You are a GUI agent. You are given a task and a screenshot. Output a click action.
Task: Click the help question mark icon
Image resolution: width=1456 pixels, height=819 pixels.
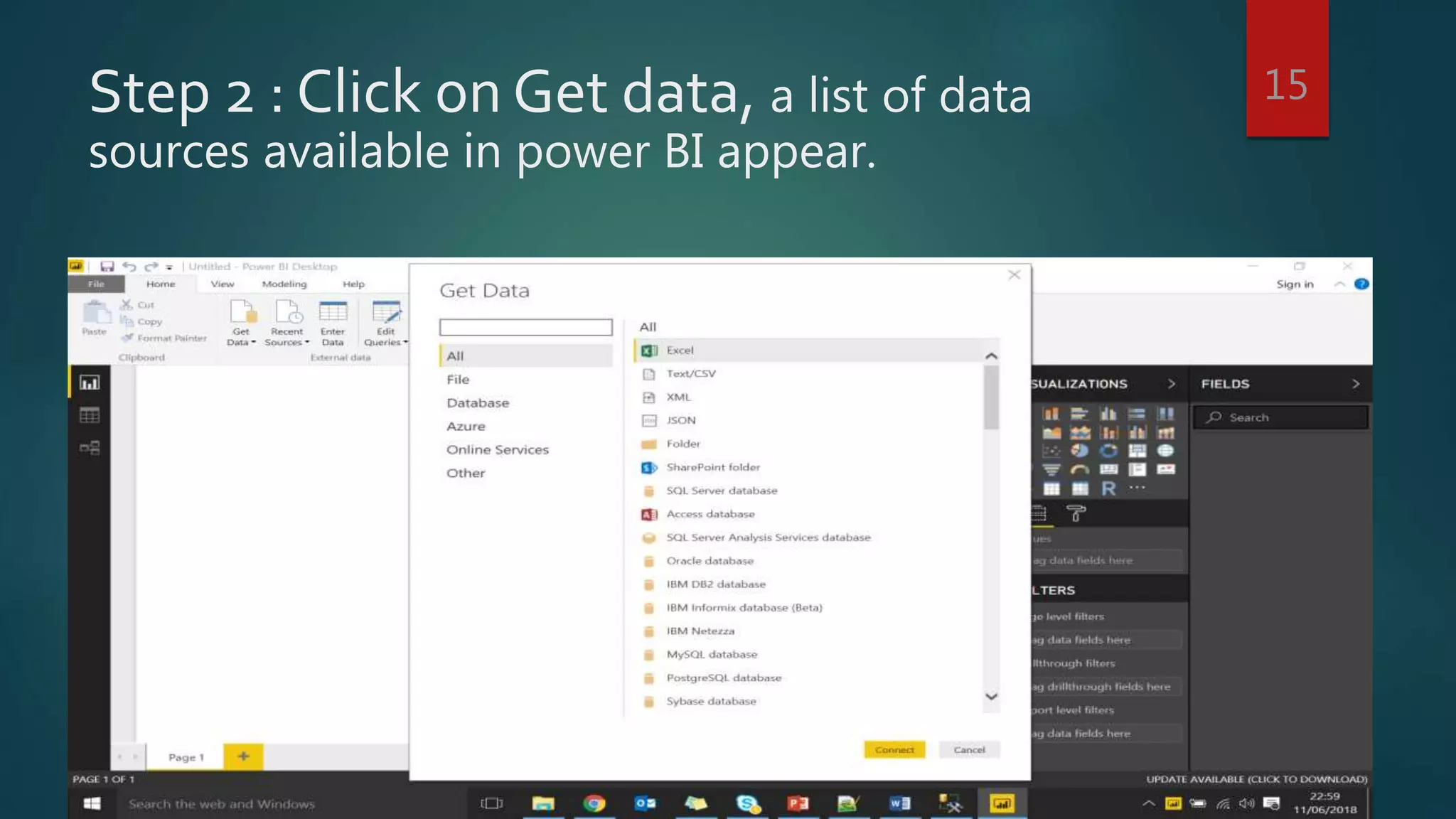1361,284
